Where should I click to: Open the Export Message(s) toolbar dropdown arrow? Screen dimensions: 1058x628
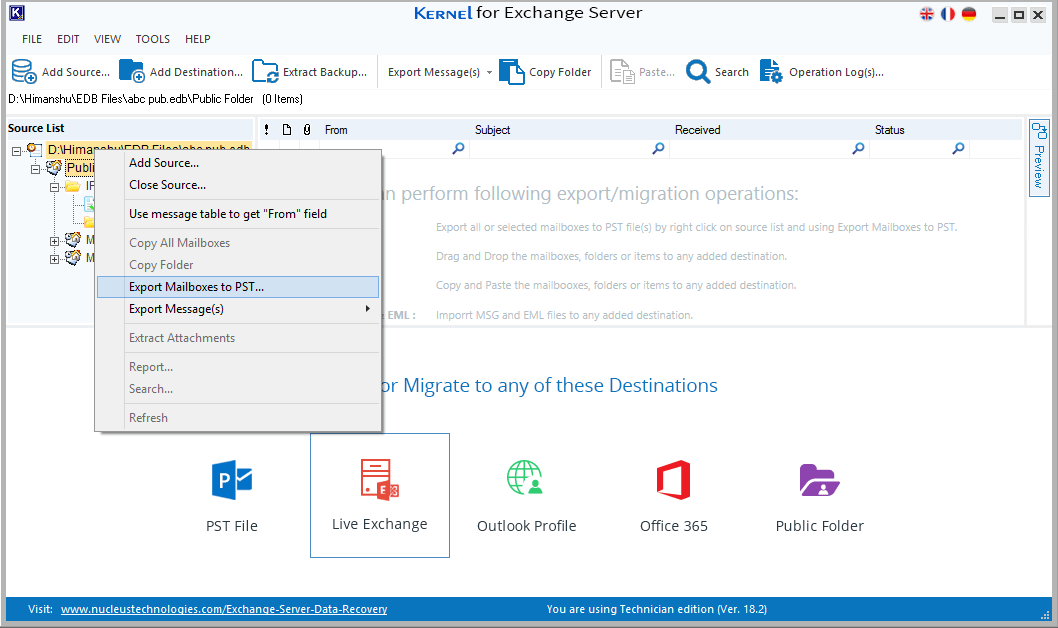tap(489, 72)
